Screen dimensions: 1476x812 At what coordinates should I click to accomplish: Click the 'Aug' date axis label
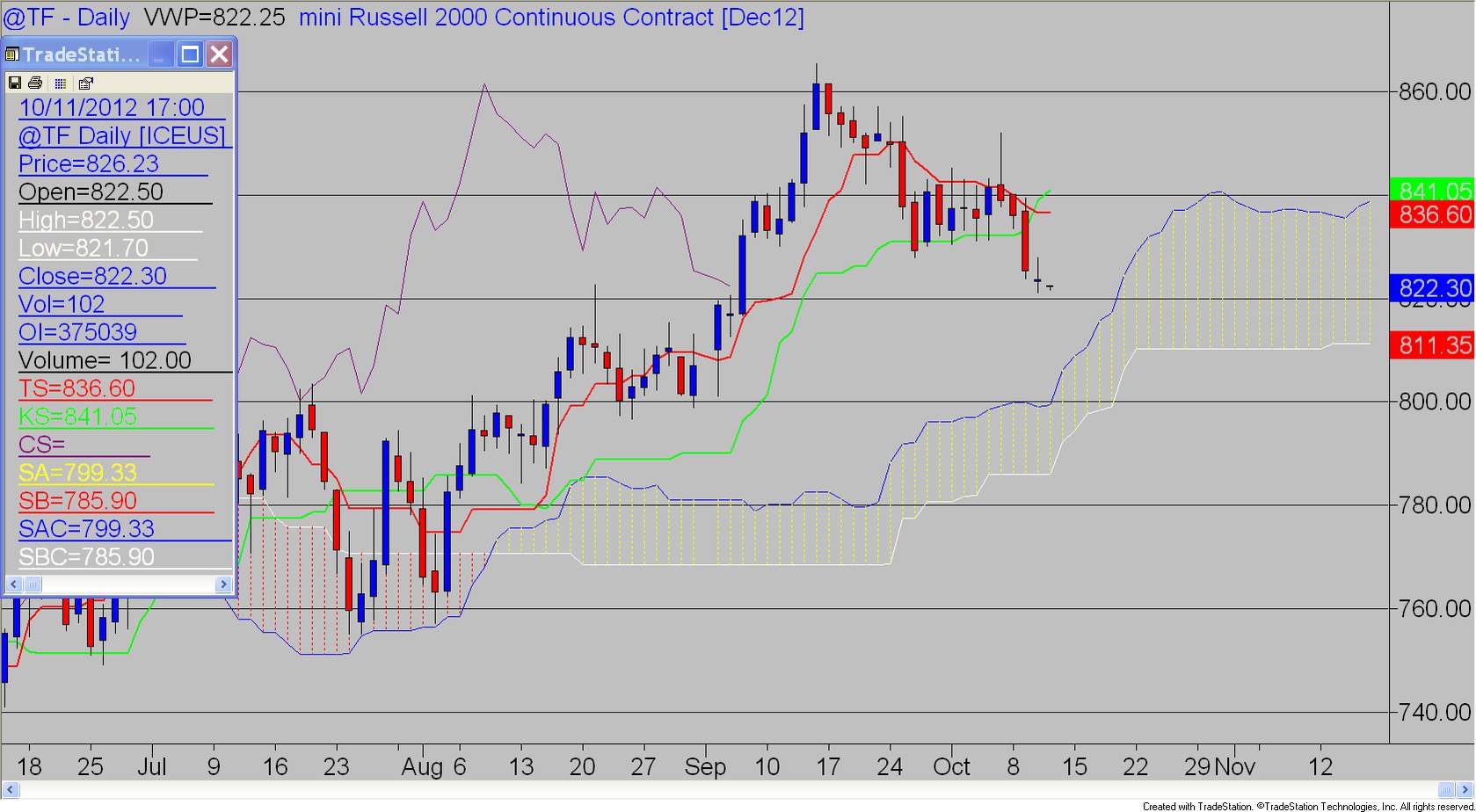pos(422,768)
